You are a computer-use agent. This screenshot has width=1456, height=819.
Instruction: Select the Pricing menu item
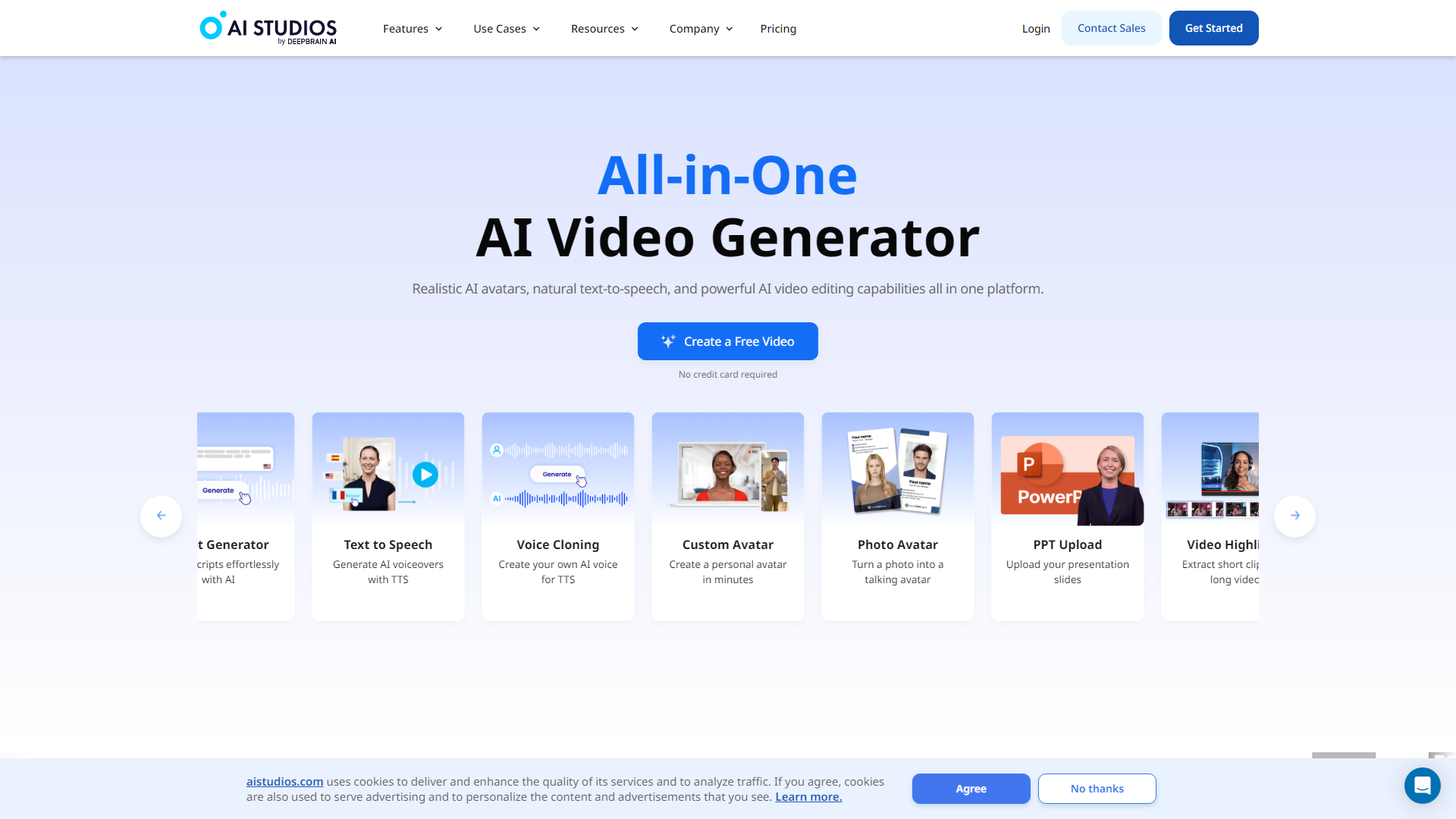pyautogui.click(x=778, y=28)
